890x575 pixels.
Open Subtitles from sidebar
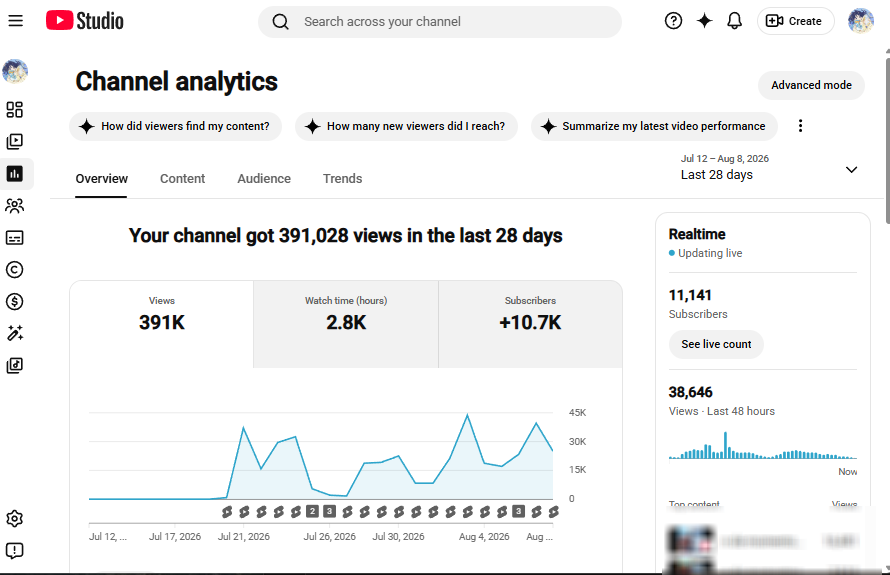(x=15, y=237)
